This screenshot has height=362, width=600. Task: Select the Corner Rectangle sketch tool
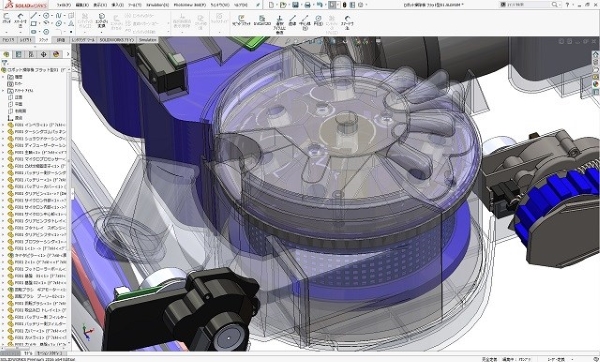(34, 24)
